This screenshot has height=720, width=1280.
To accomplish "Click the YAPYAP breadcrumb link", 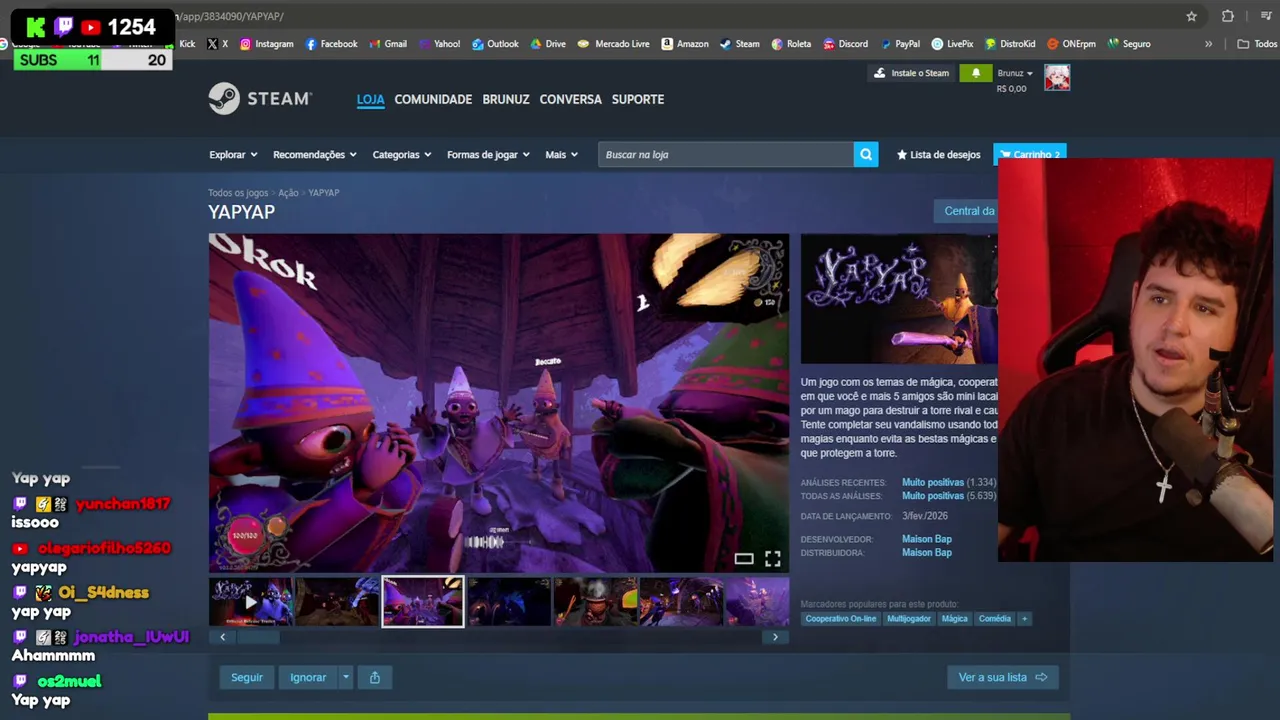I will tap(323, 192).
